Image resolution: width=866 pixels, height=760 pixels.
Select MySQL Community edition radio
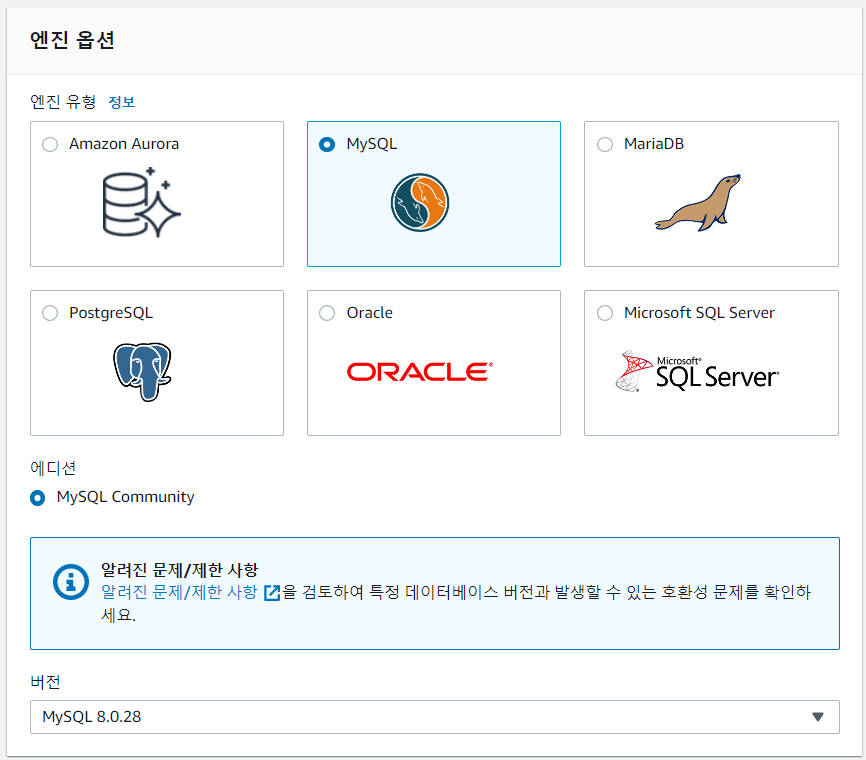point(38,498)
